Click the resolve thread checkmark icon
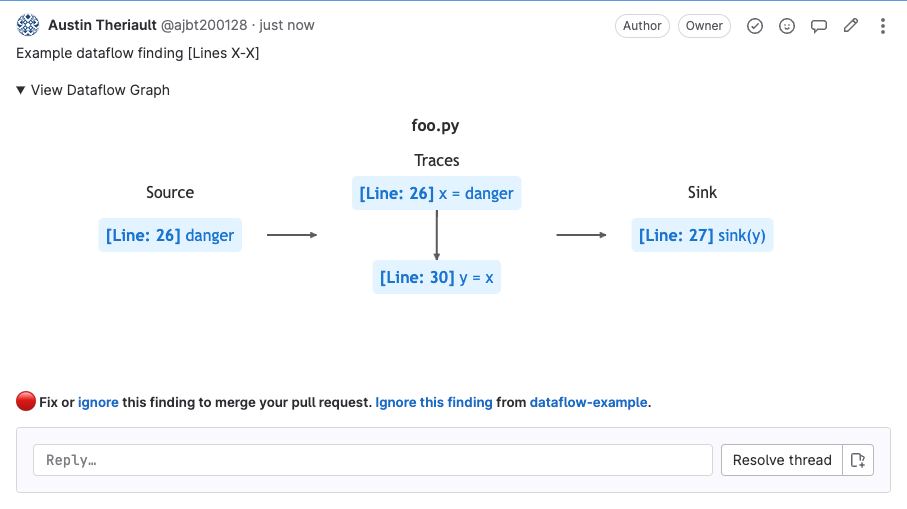 pyautogui.click(x=755, y=26)
